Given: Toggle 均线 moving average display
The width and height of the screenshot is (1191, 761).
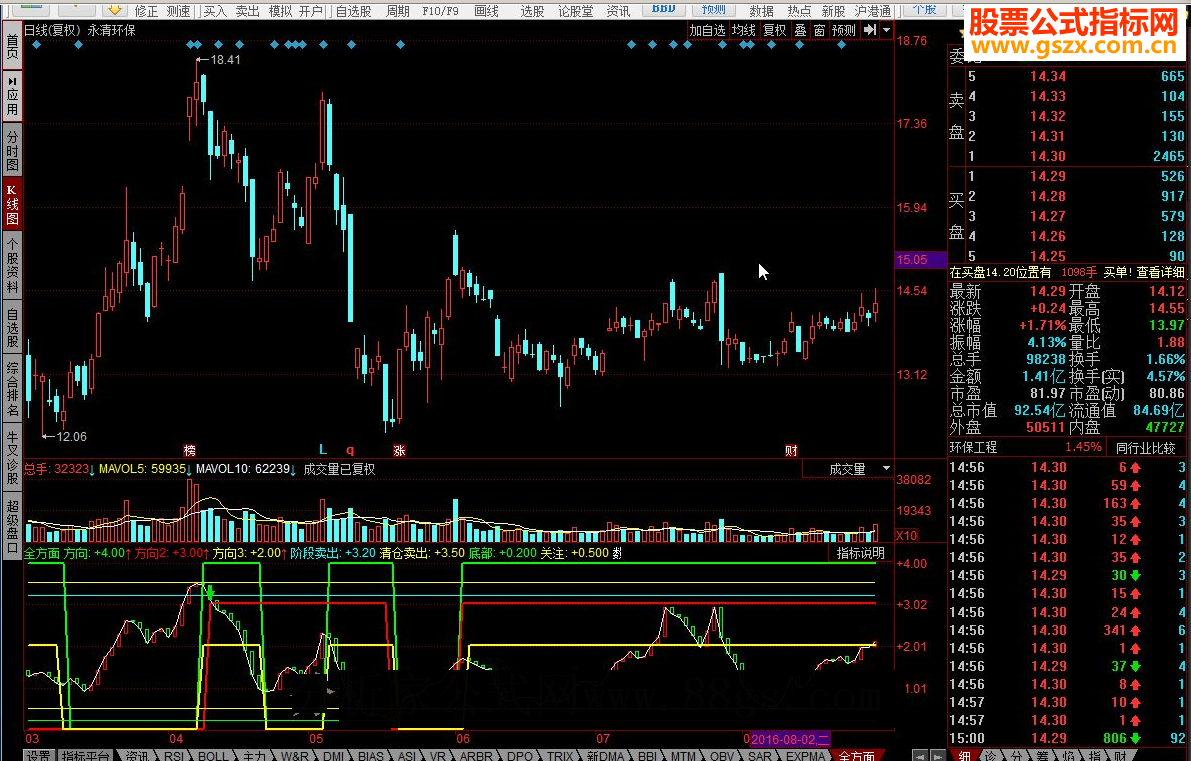Looking at the screenshot, I should pyautogui.click(x=744, y=30).
